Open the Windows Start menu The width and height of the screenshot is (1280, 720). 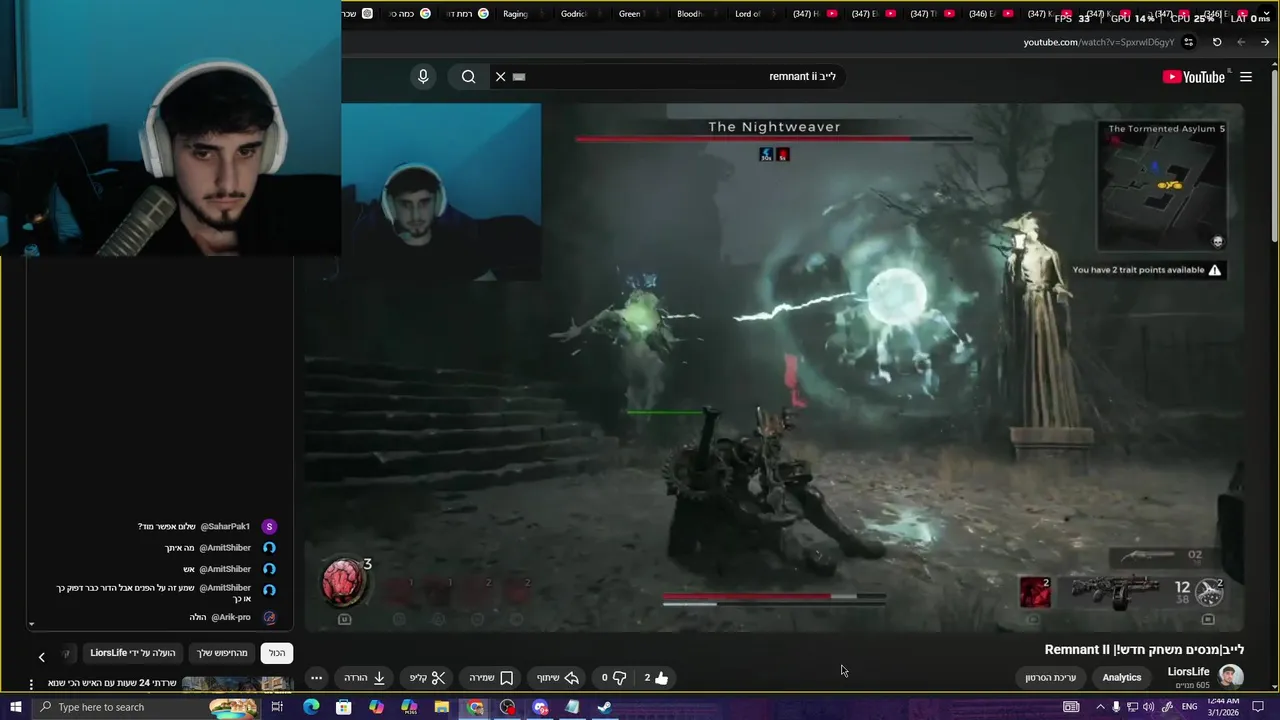pos(15,707)
